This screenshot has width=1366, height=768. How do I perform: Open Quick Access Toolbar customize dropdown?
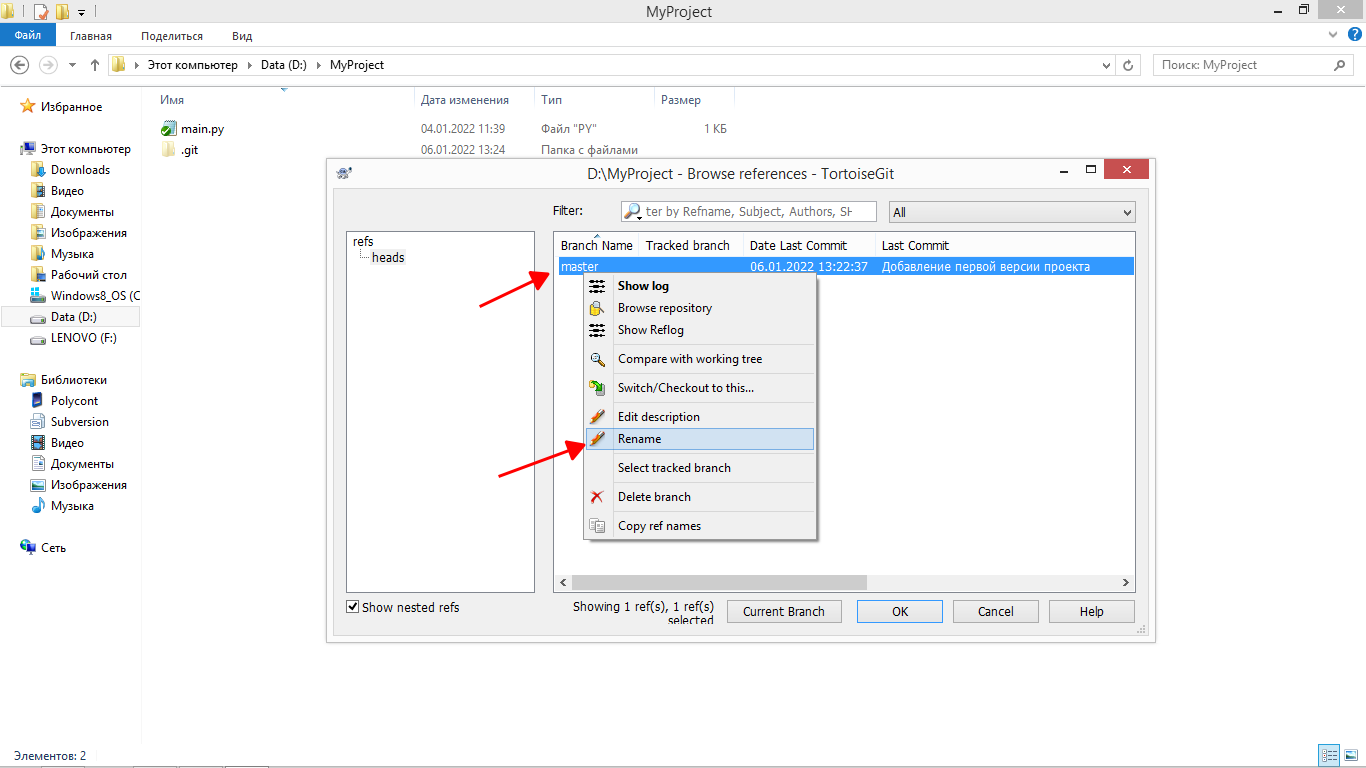click(x=81, y=12)
